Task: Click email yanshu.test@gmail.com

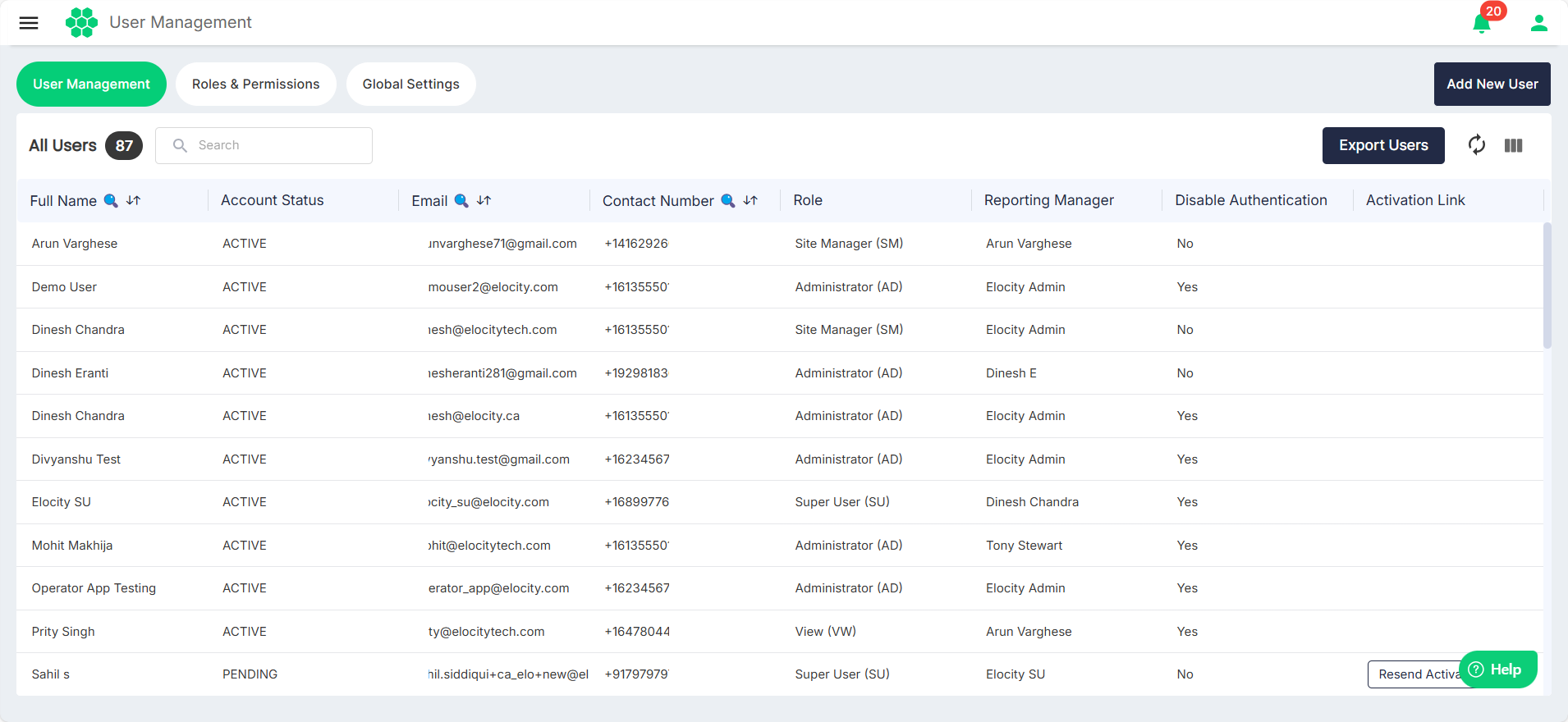Action: [499, 459]
